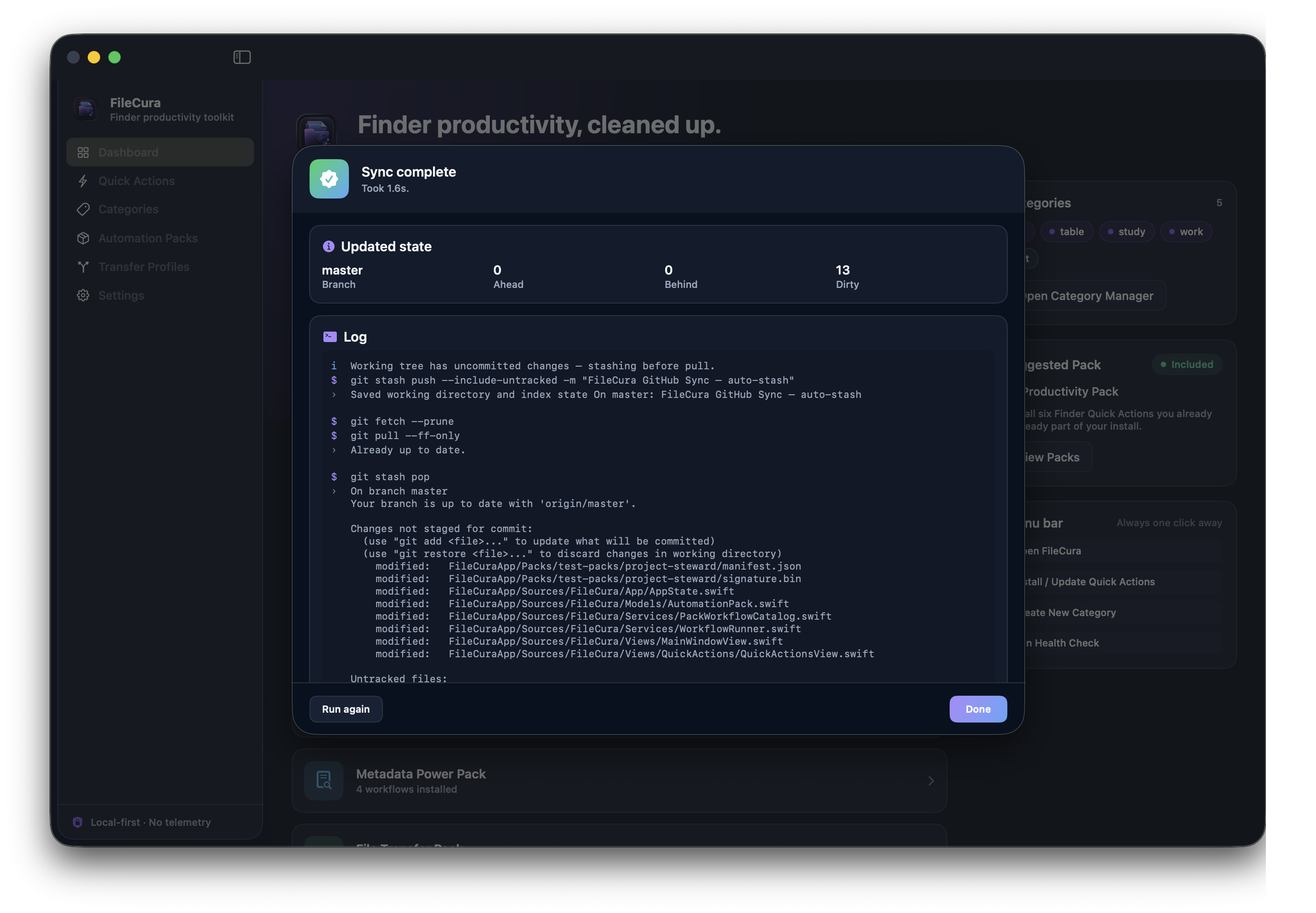Screen dimensions: 1316x913
Task: Open the Dashboard section
Action: [x=160, y=152]
